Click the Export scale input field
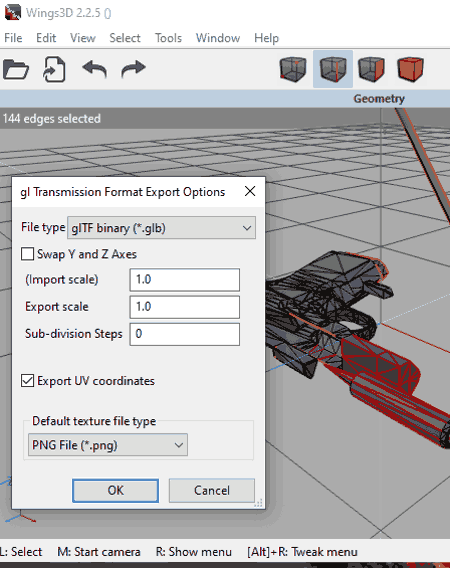 tap(185, 307)
